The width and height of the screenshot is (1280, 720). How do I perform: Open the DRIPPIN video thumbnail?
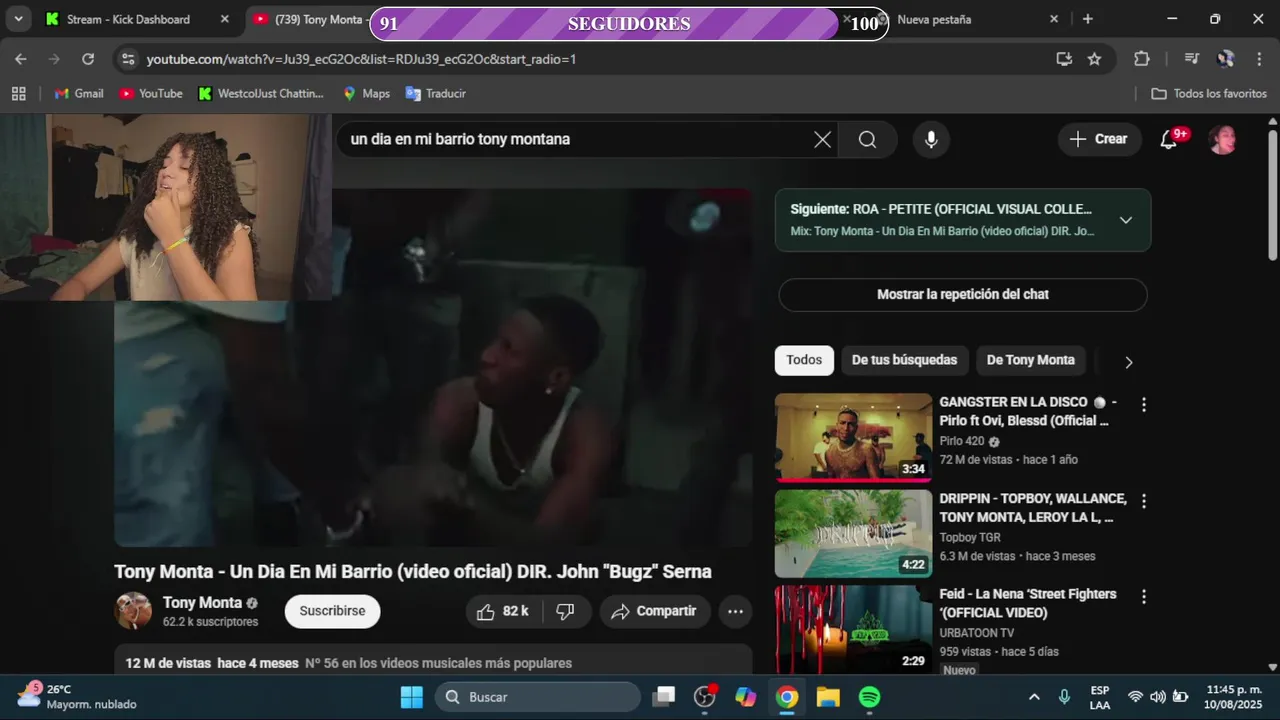click(853, 533)
